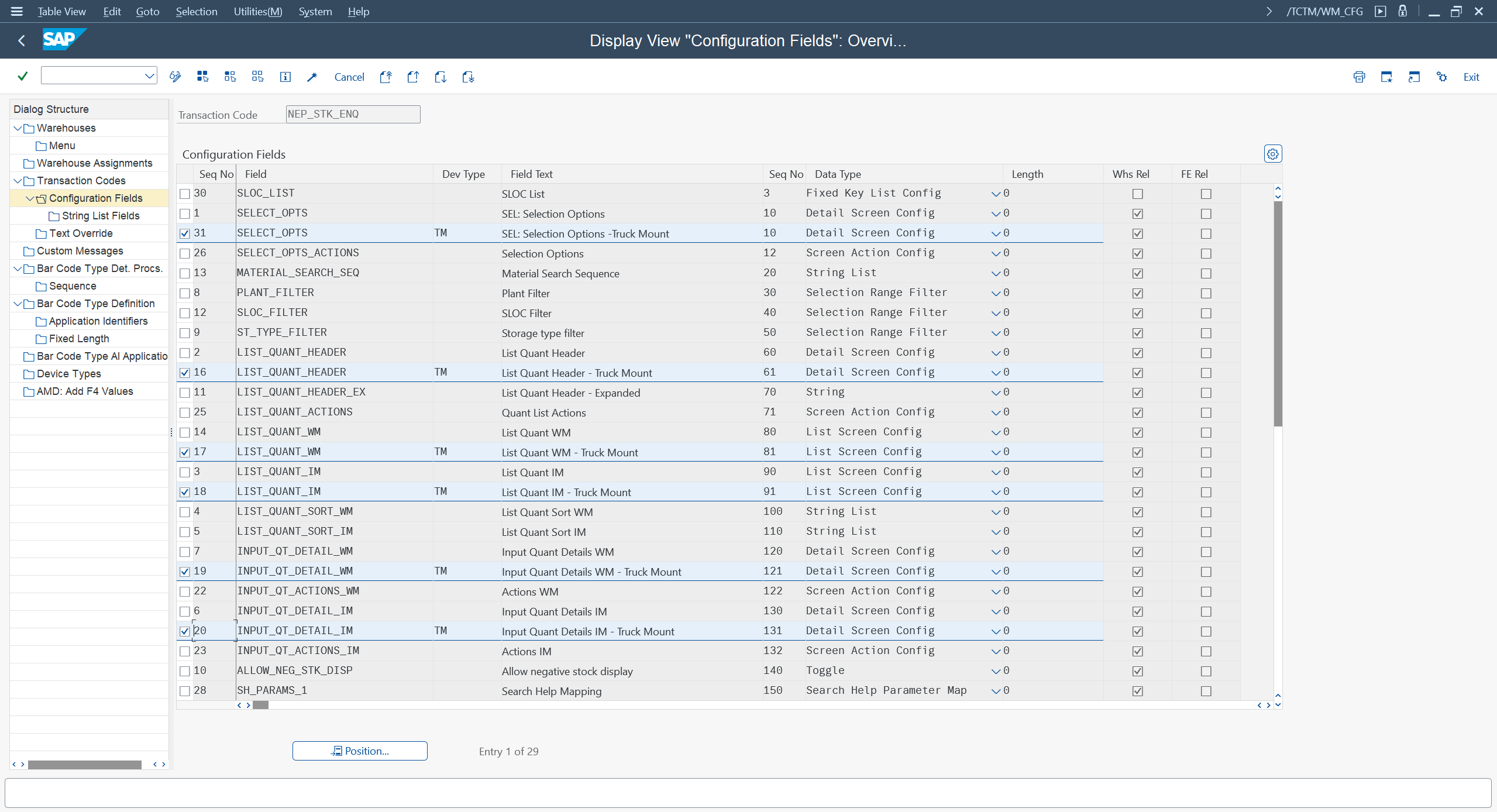This screenshot has height=812, width=1497.
Task: Click the Position... button
Action: tap(360, 751)
